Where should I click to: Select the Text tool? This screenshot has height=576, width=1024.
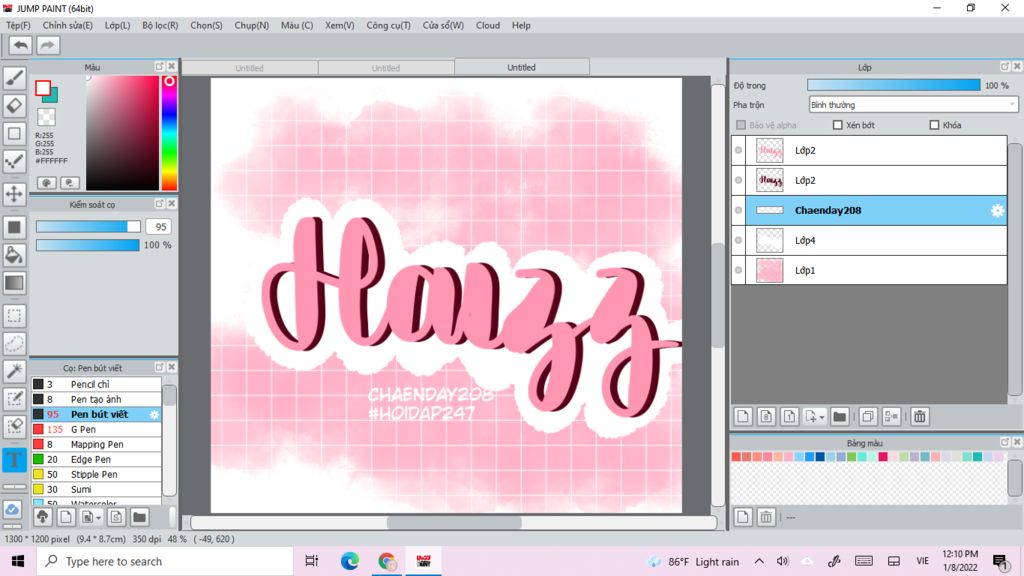[14, 459]
